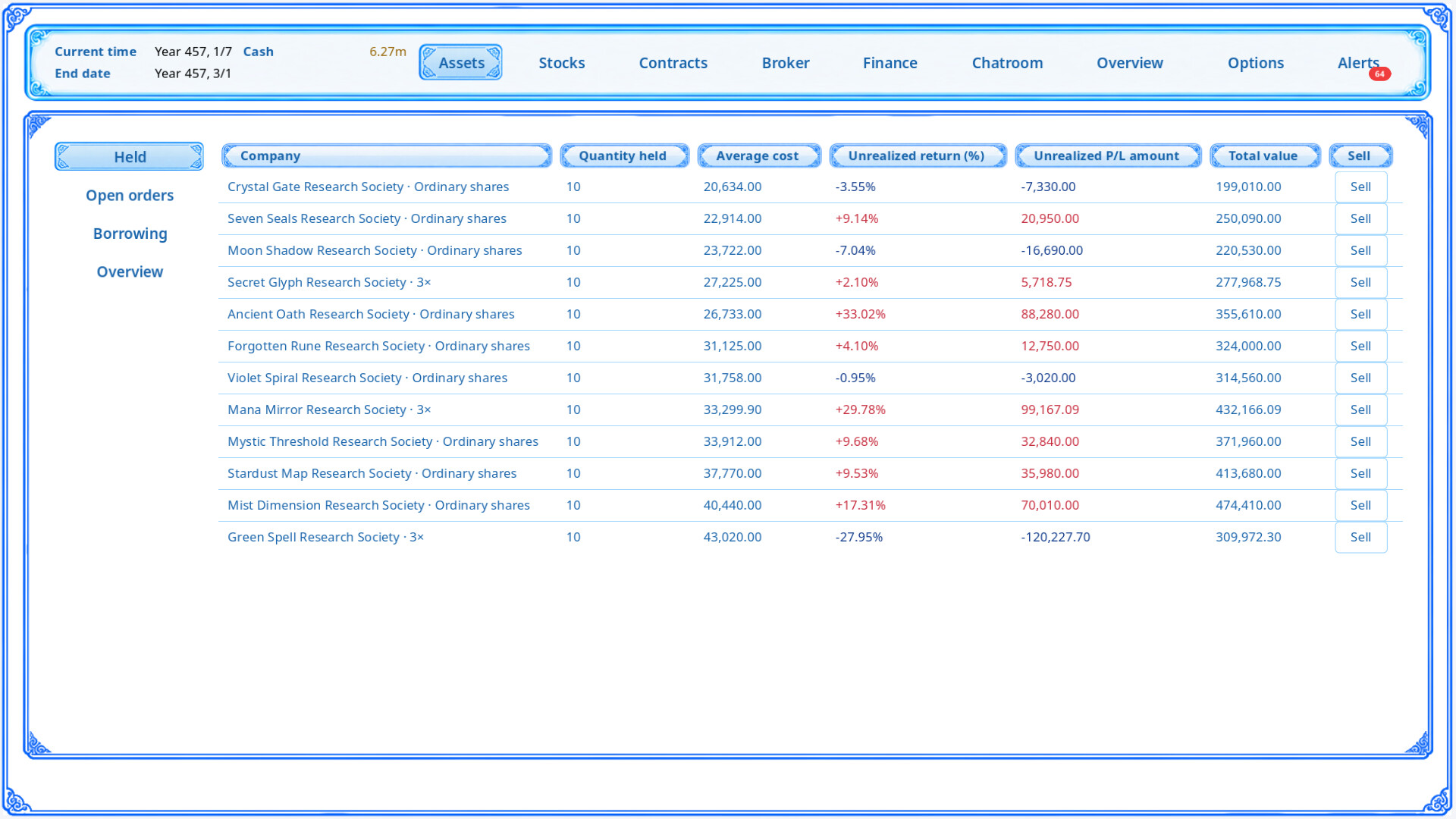Sort by Average cost column
The height and width of the screenshot is (819, 1456).
click(759, 155)
